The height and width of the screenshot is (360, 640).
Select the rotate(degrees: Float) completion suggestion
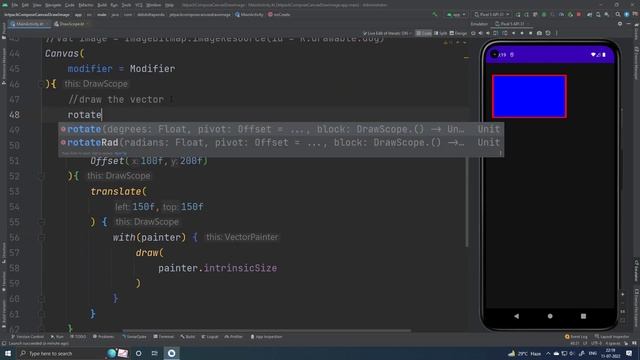pos(281,129)
